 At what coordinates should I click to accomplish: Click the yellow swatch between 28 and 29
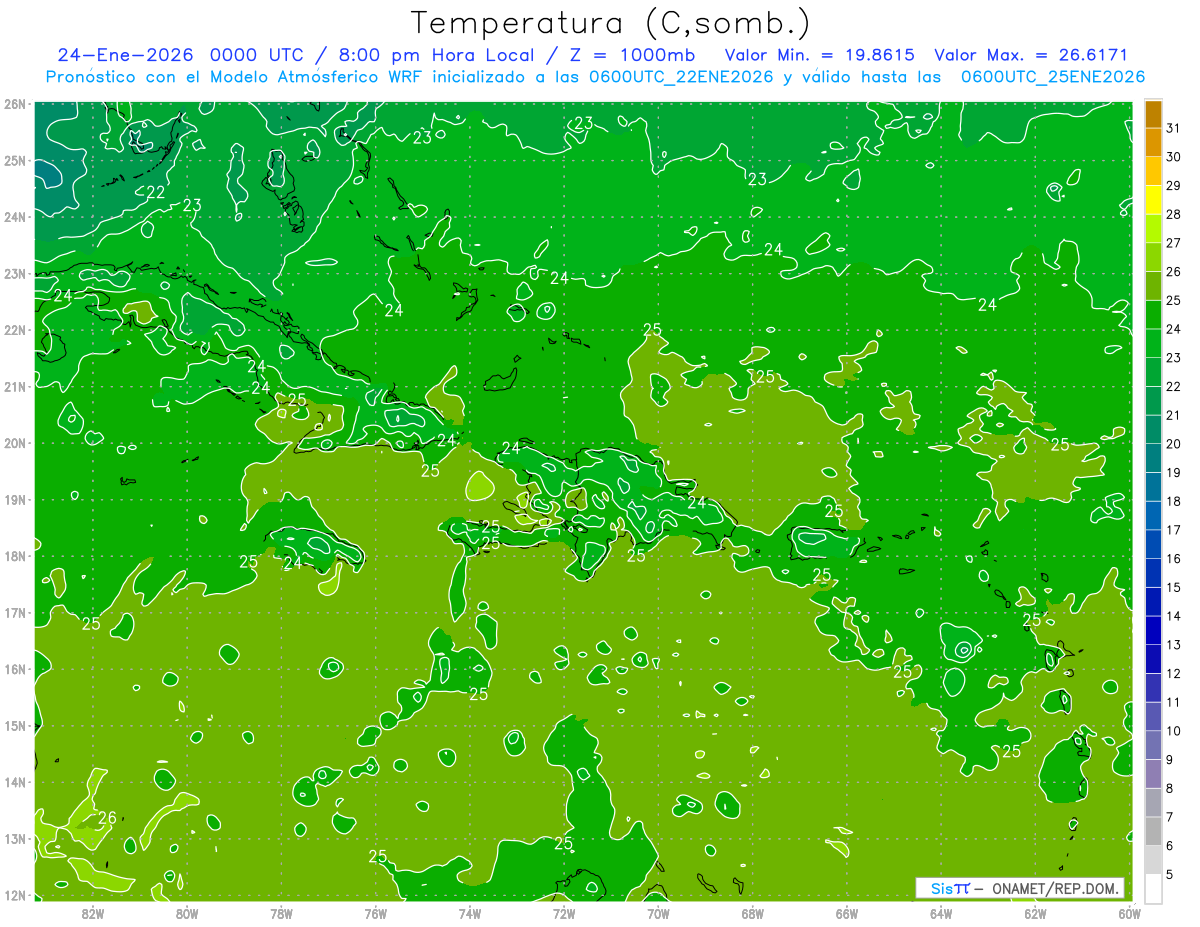point(1153,200)
